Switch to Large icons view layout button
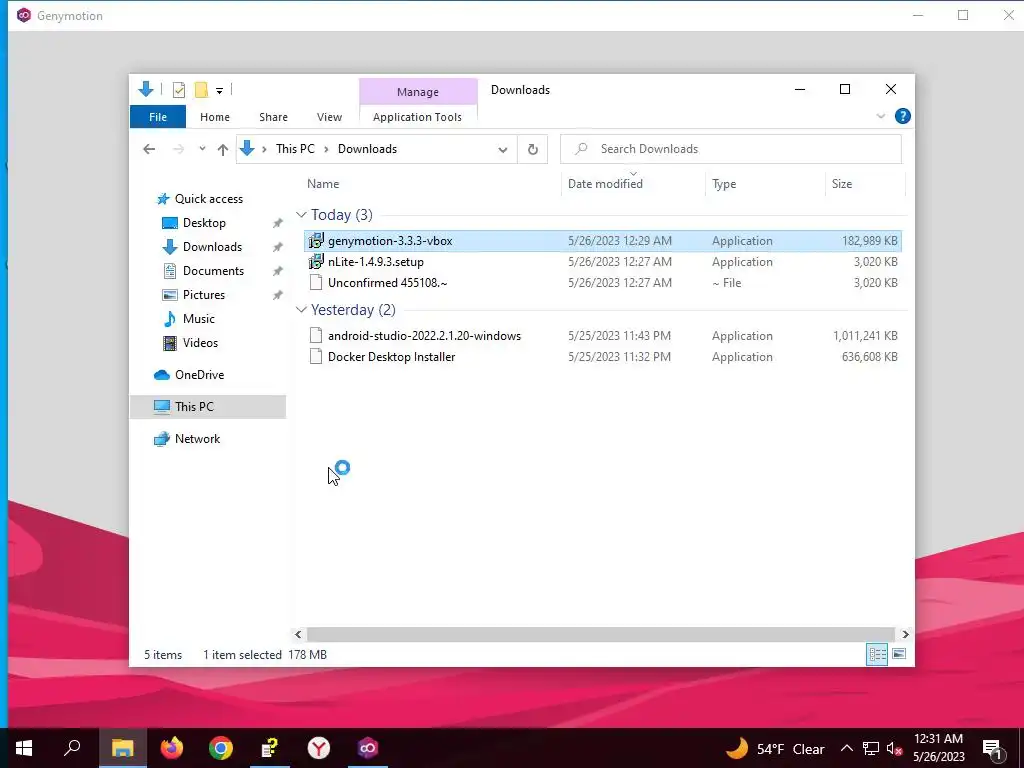1024x768 pixels. pos(899,654)
